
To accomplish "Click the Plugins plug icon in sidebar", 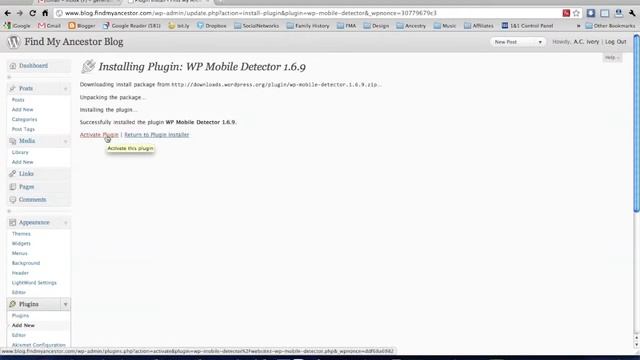I will click(x=13, y=304).
